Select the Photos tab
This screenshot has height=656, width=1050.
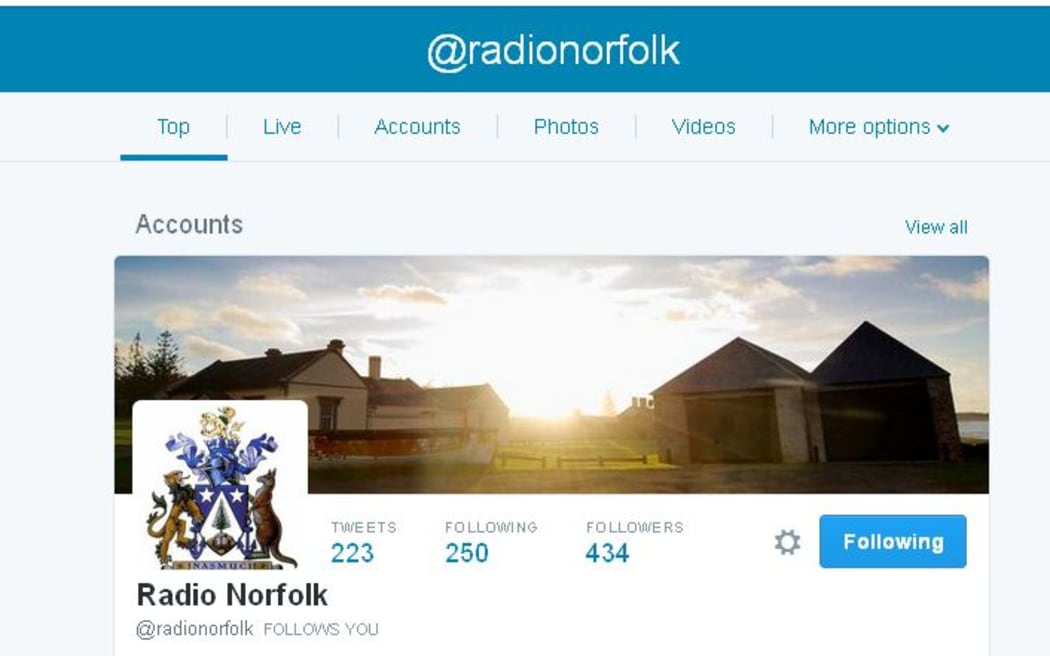point(566,127)
